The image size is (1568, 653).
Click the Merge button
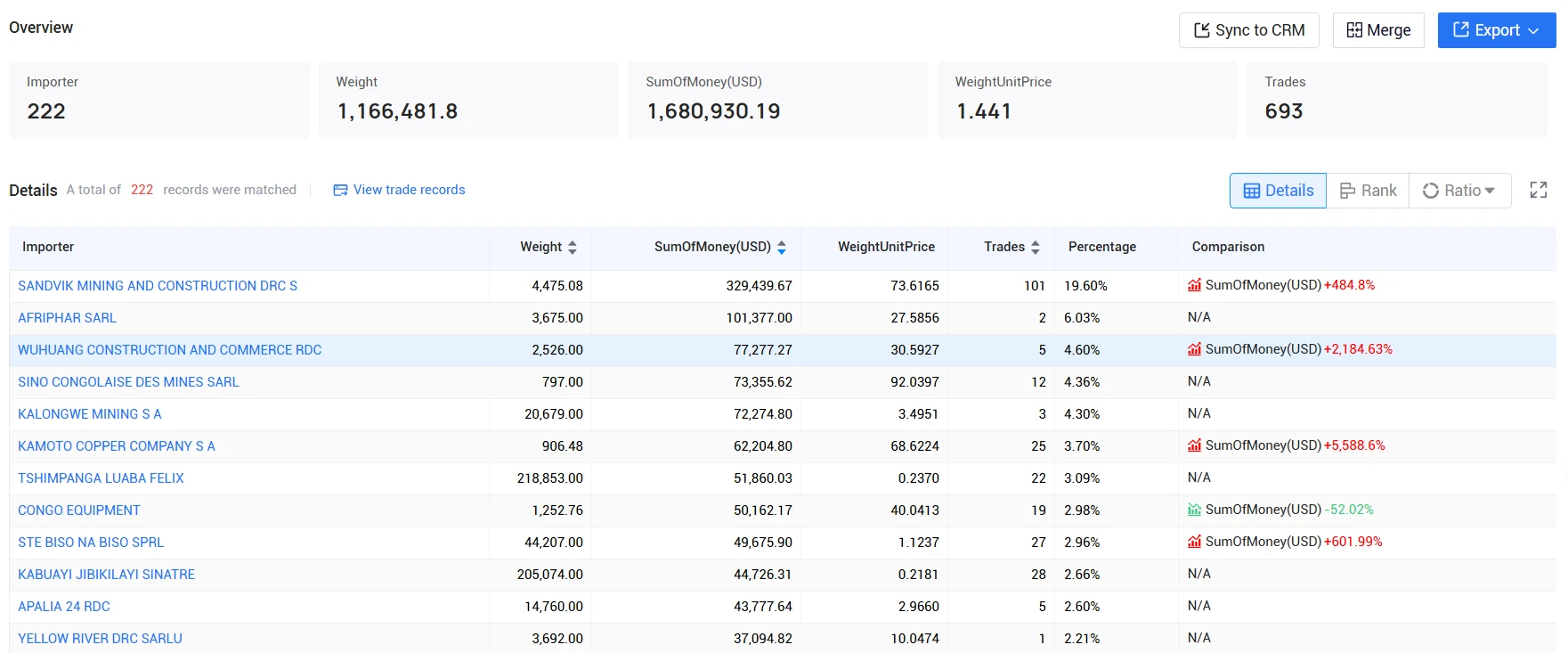tap(1378, 30)
